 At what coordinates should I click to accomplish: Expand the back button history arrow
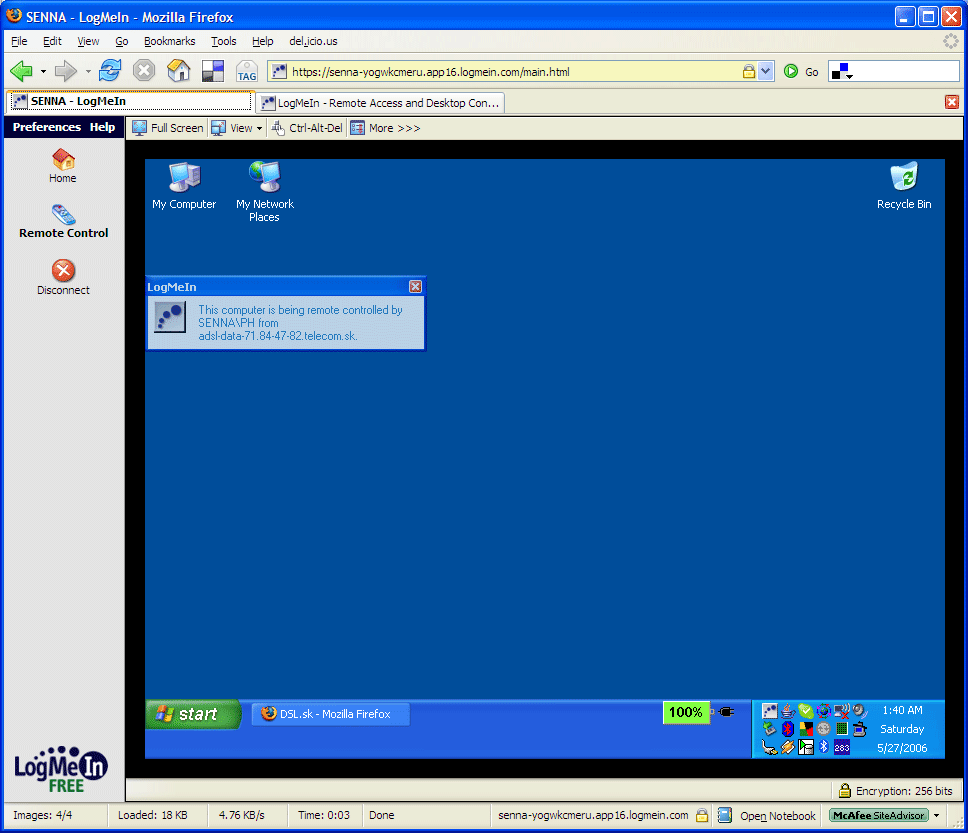pos(43,72)
